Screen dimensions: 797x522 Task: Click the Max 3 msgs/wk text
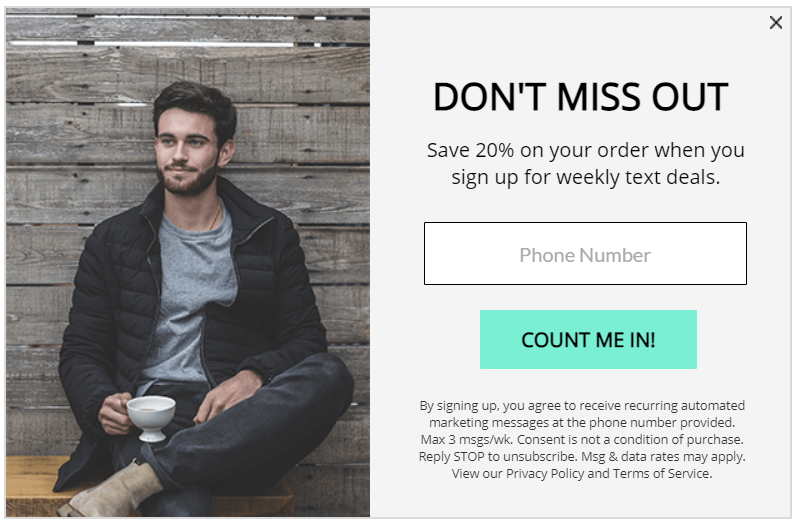point(467,439)
